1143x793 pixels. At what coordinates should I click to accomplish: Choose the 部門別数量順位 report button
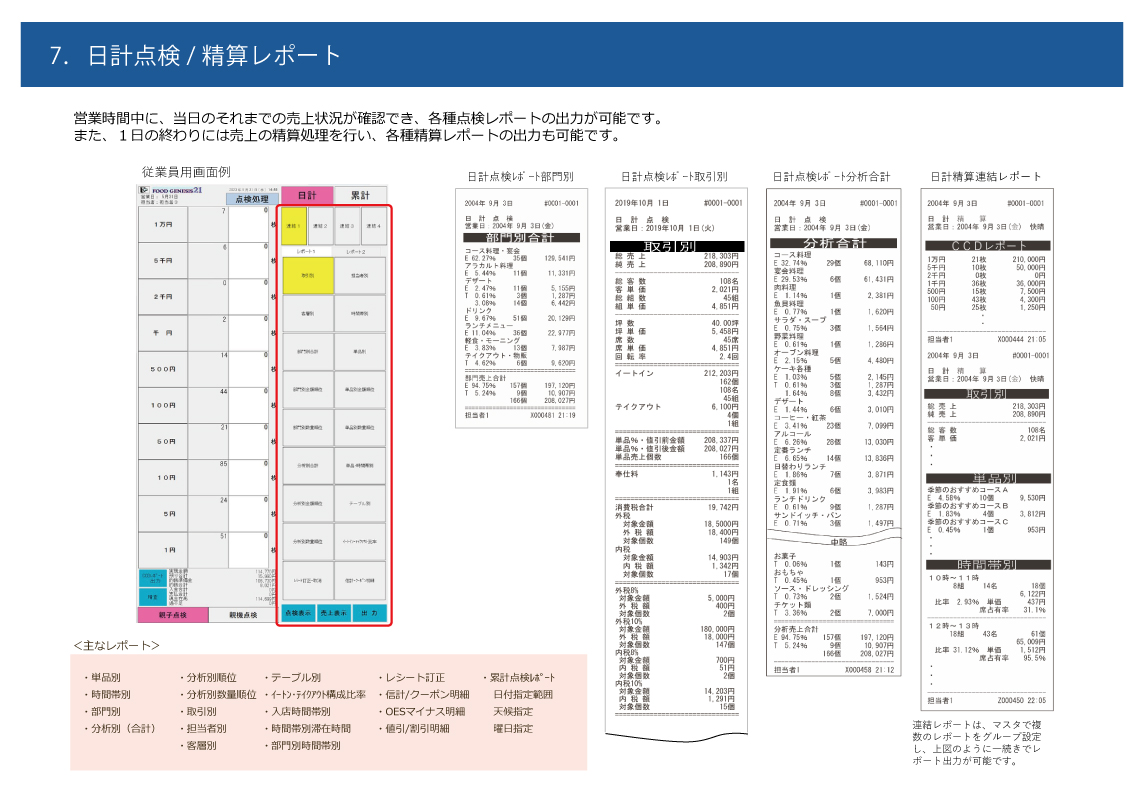click(308, 427)
